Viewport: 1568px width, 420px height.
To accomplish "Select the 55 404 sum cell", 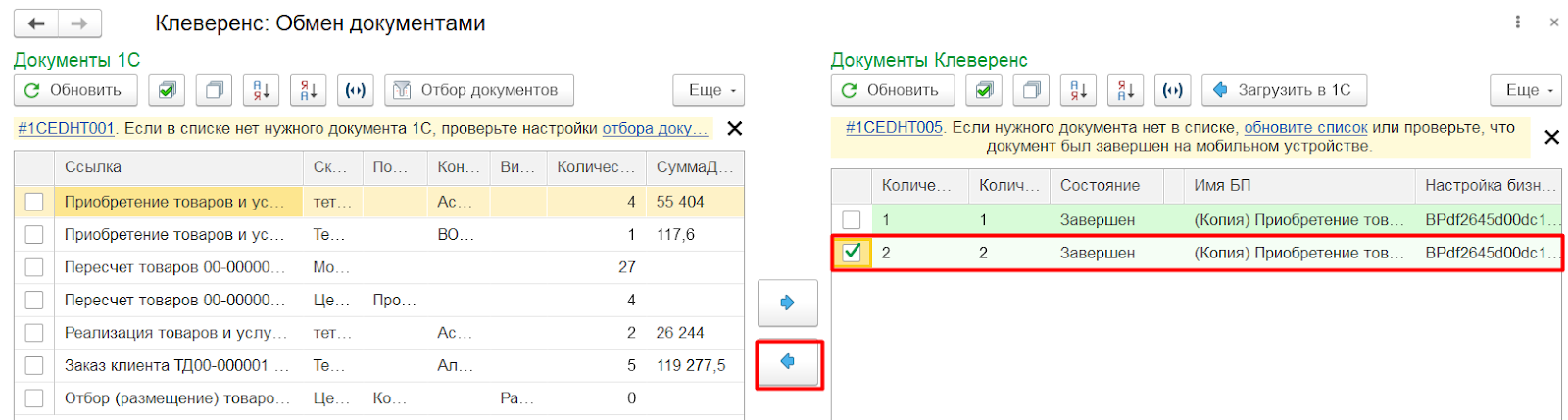I will click(680, 202).
